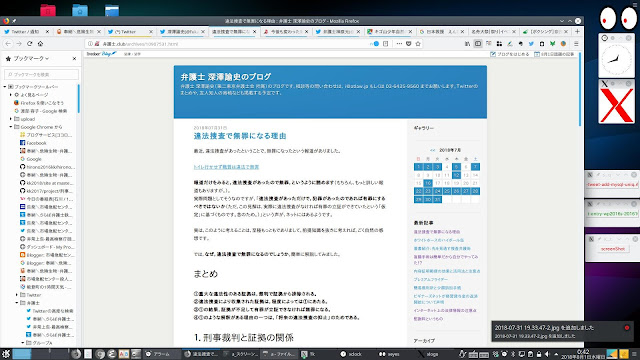Close the bookmarks sidebar
Viewport: 640px width, 360px height.
(x=74, y=59)
